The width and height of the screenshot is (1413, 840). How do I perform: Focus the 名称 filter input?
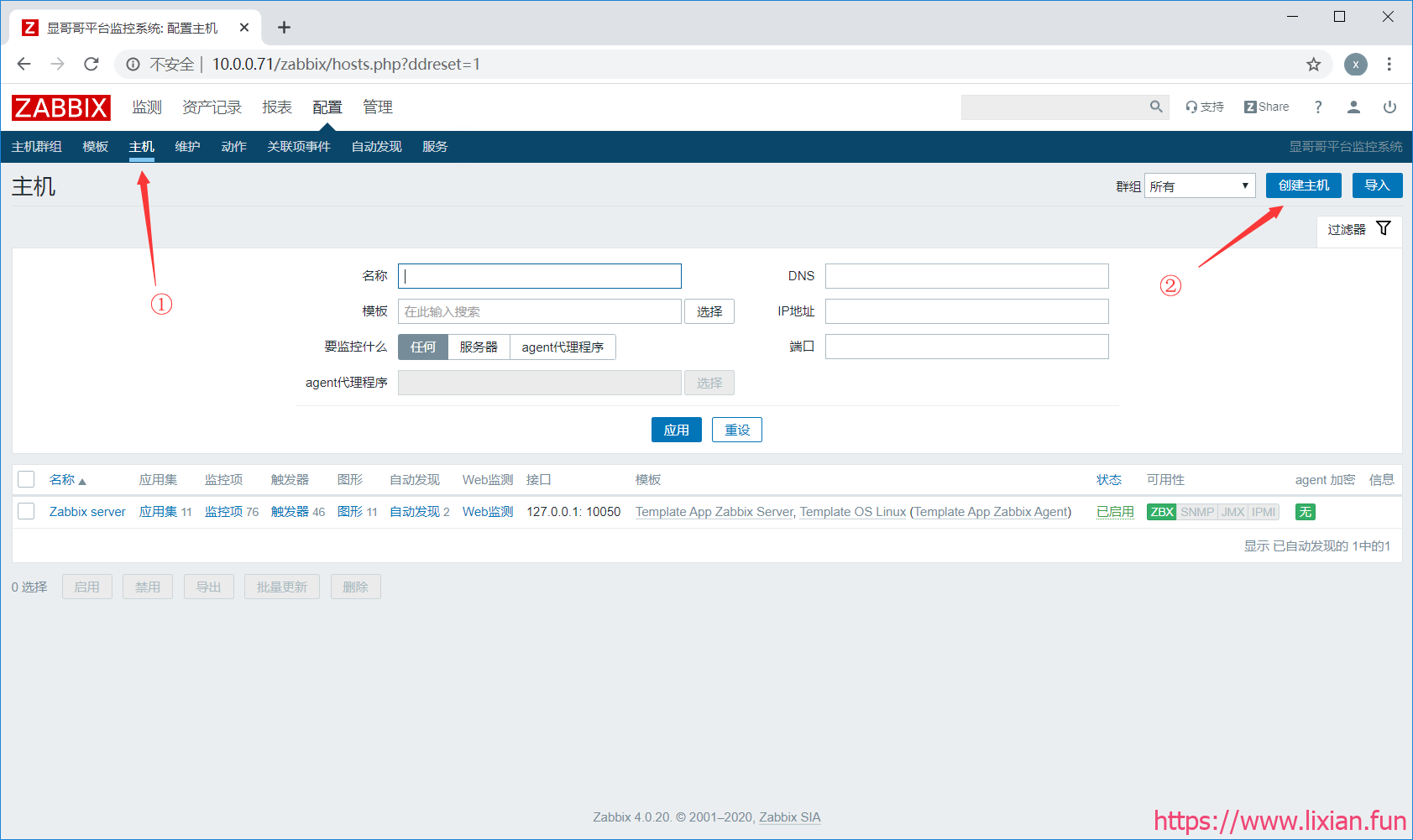(540, 276)
